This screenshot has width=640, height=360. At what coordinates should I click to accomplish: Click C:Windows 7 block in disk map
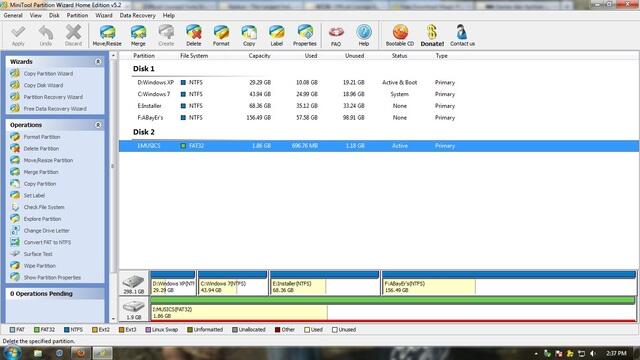tap(233, 283)
